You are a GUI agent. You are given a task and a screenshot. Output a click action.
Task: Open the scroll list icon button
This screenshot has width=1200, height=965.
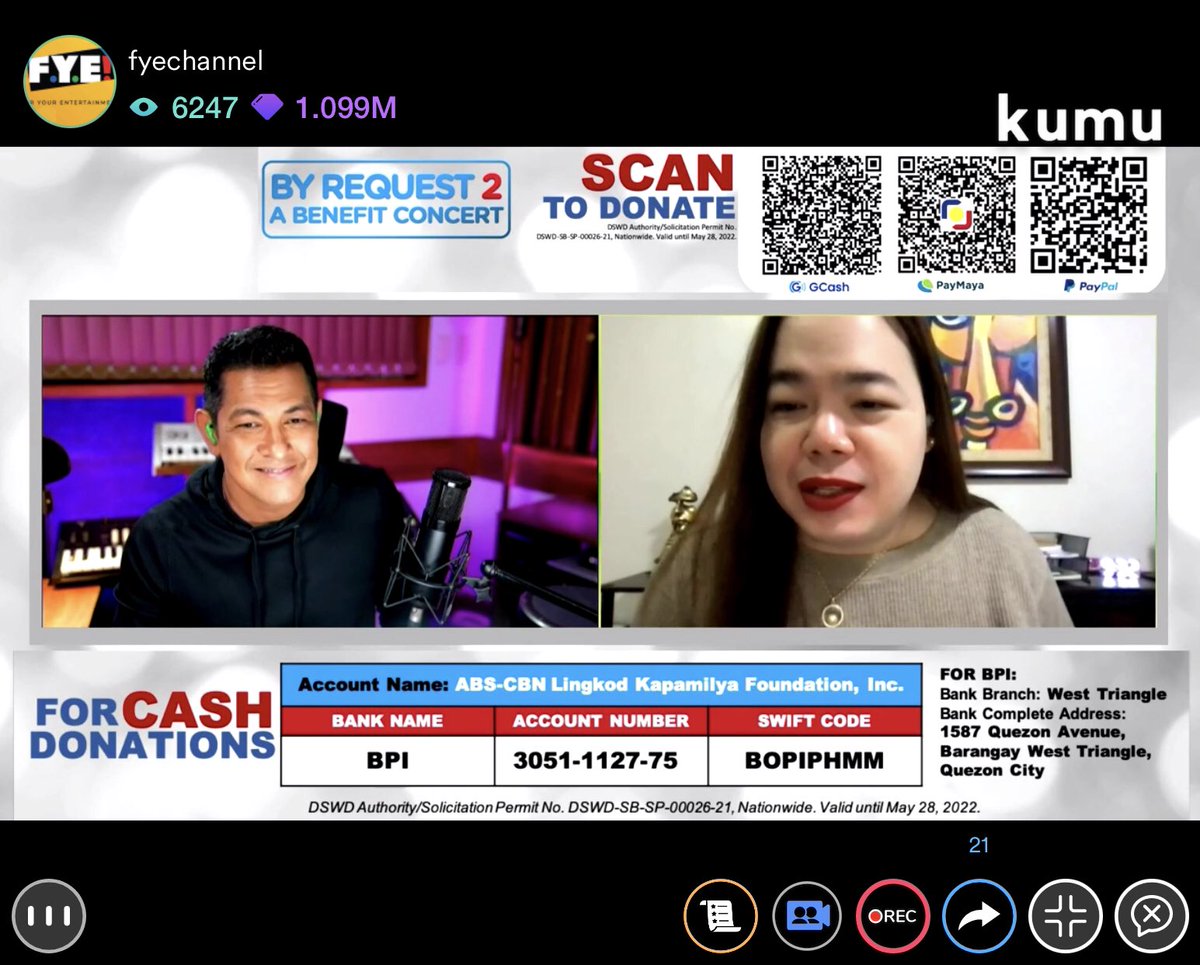(720, 916)
